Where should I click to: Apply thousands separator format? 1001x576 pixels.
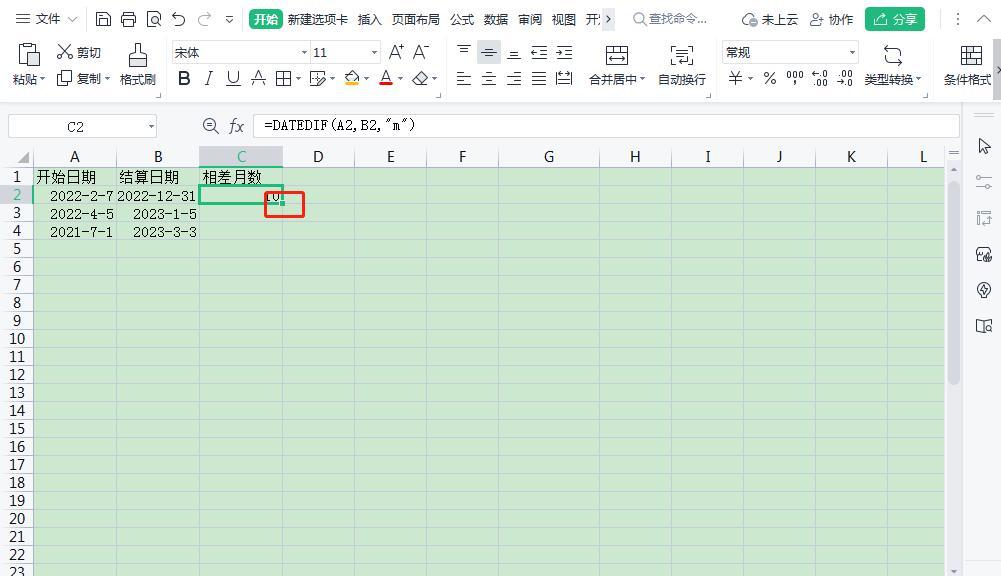point(795,79)
